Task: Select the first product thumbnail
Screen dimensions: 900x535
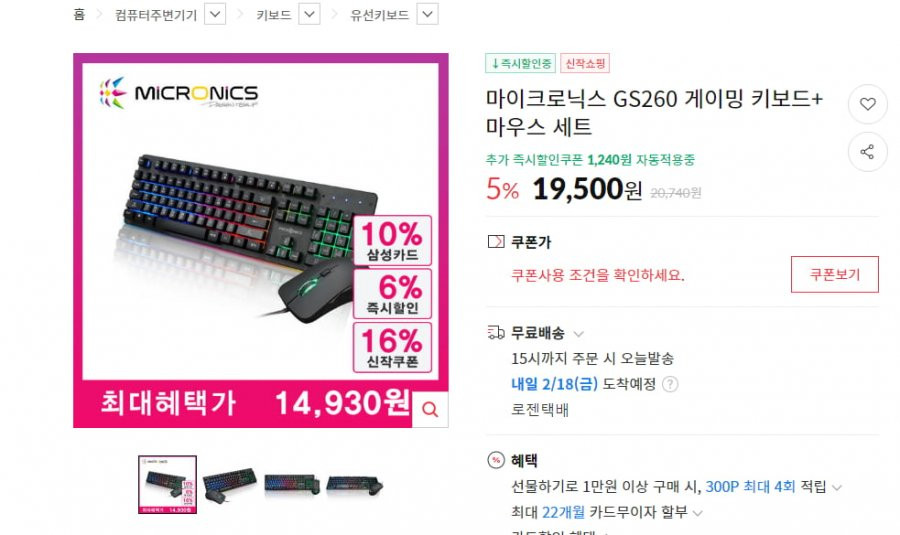Action: [168, 484]
